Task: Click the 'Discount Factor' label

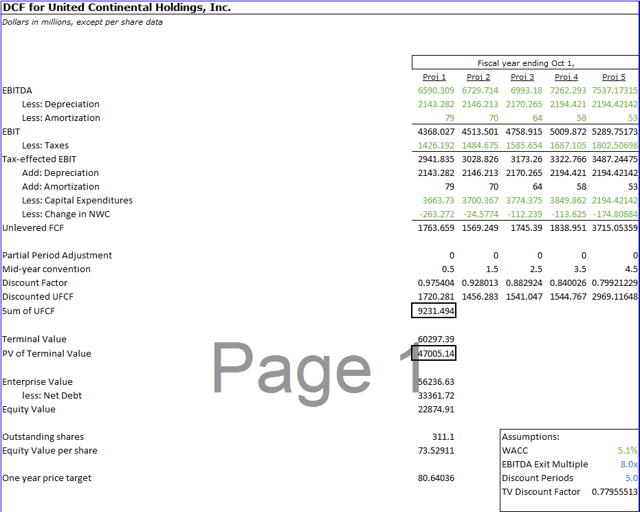Action: [x=35, y=283]
